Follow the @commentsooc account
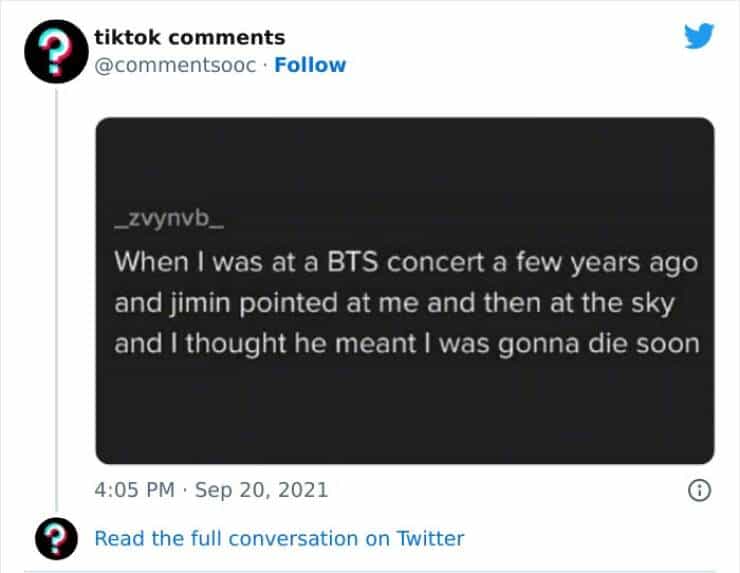The width and height of the screenshot is (740, 573). pyautogui.click(x=310, y=65)
